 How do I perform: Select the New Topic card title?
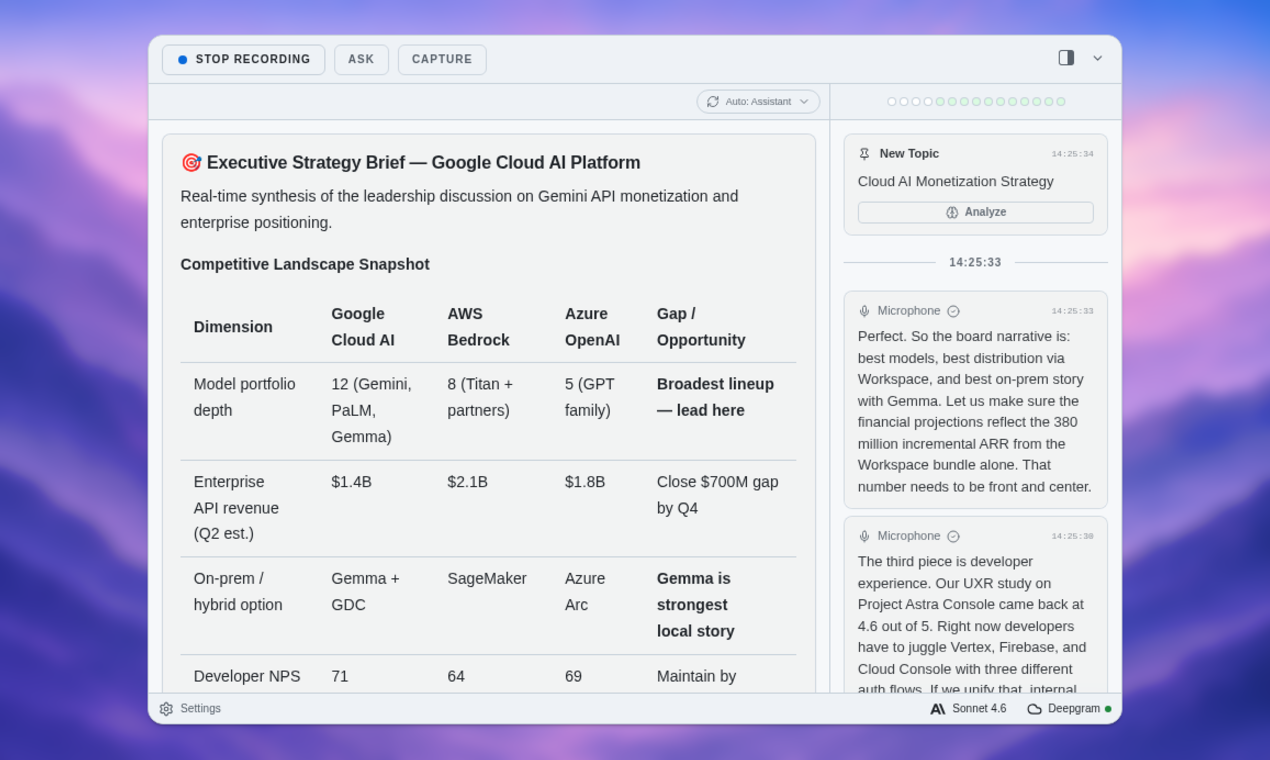tap(909, 154)
